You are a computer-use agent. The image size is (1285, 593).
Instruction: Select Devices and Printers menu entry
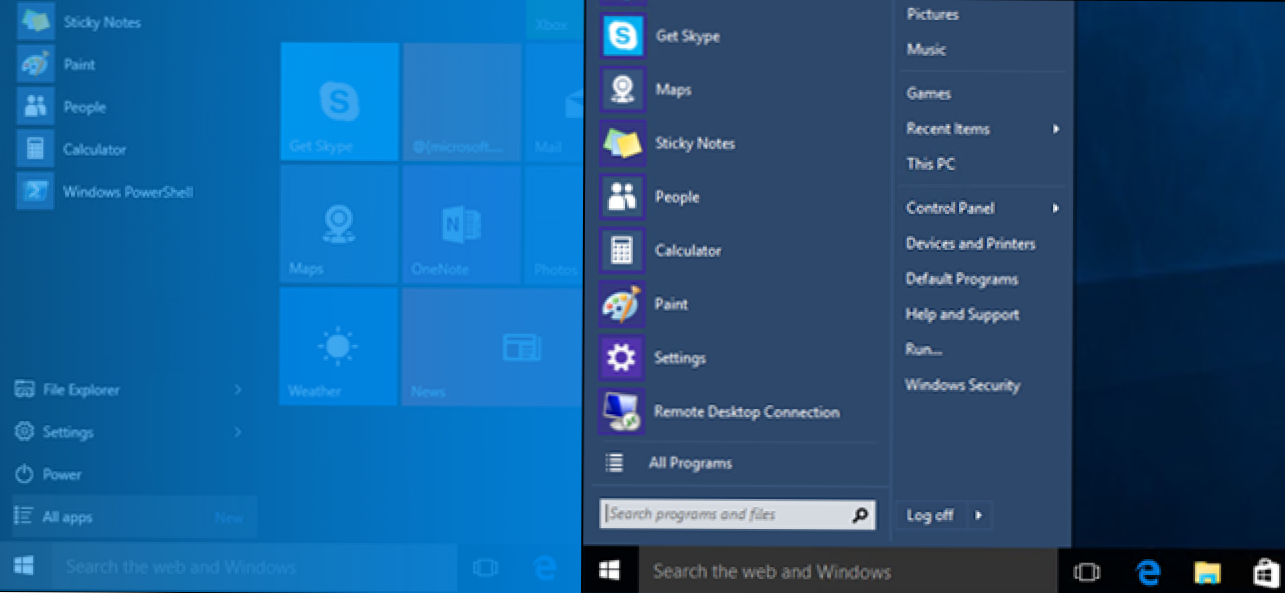click(x=970, y=244)
